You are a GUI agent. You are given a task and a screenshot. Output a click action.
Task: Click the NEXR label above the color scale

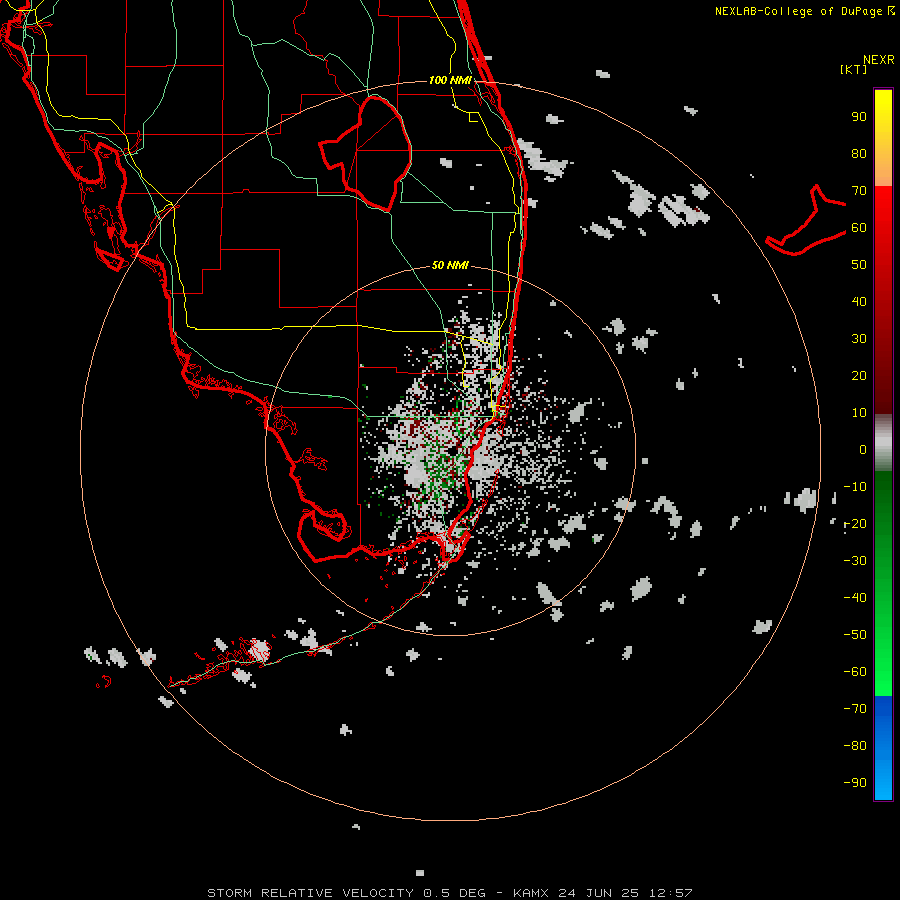coord(879,60)
